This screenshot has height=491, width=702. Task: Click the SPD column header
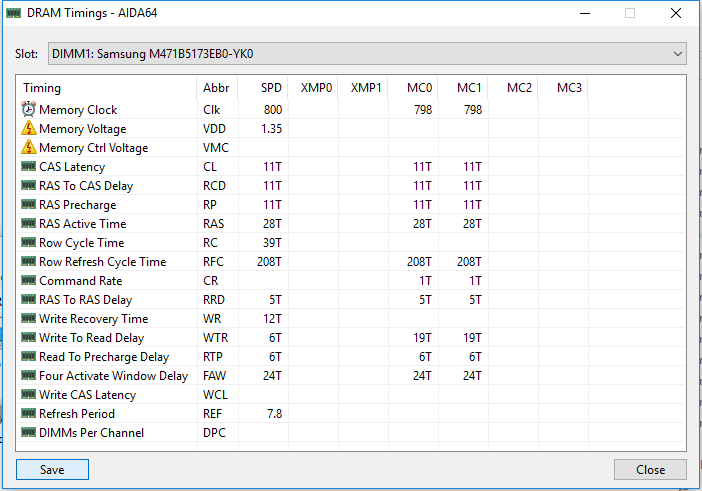[270, 88]
